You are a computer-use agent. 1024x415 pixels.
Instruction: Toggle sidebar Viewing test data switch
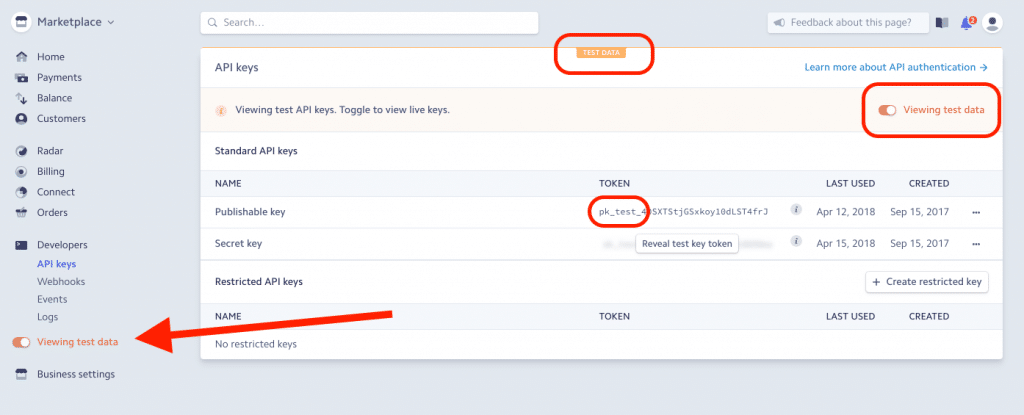click(x=22, y=342)
